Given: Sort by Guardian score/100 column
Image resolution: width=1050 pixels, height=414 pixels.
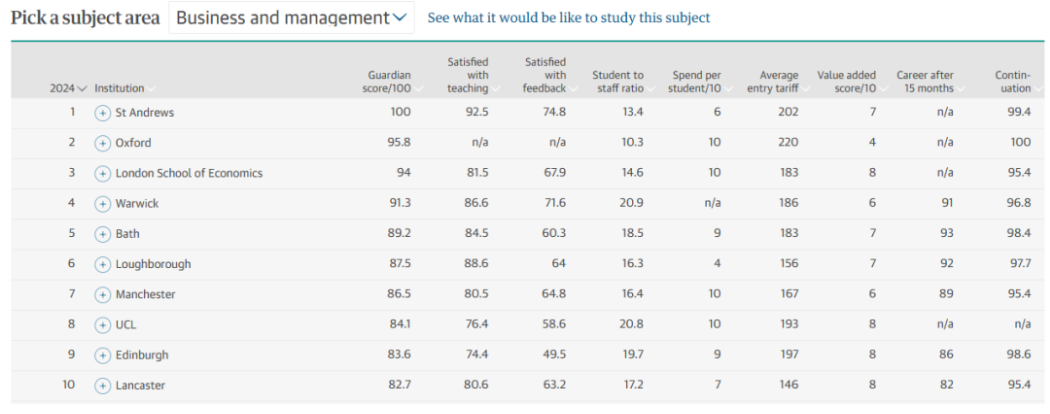Looking at the screenshot, I should (x=389, y=82).
